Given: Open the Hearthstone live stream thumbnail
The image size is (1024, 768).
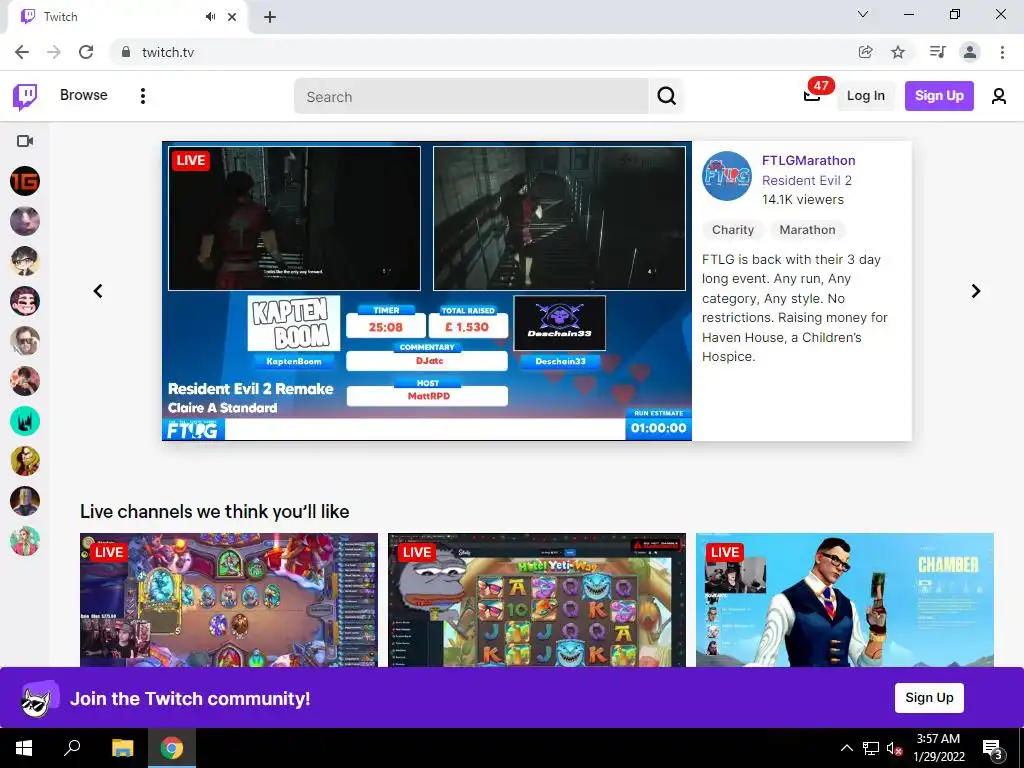Looking at the screenshot, I should [x=229, y=600].
